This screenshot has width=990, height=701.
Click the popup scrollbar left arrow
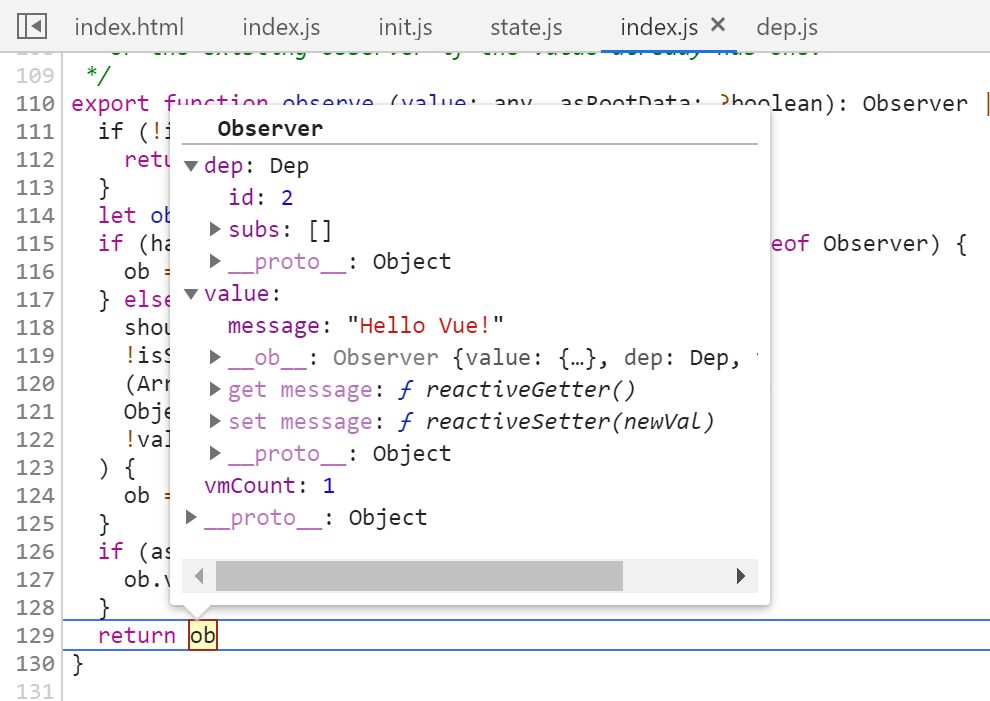200,576
